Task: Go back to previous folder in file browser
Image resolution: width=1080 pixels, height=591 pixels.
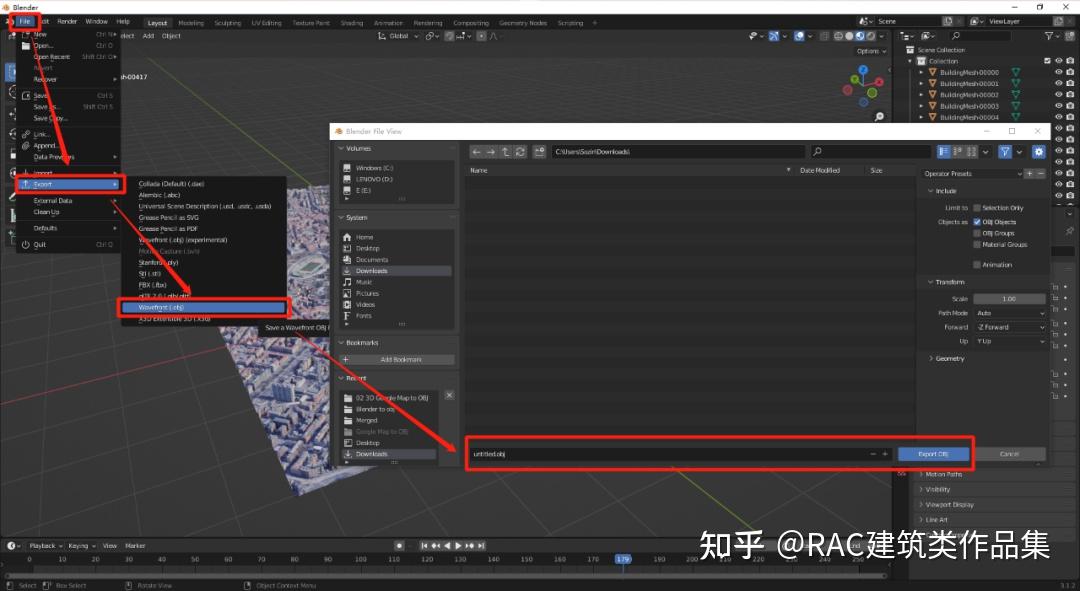Action: pos(477,152)
